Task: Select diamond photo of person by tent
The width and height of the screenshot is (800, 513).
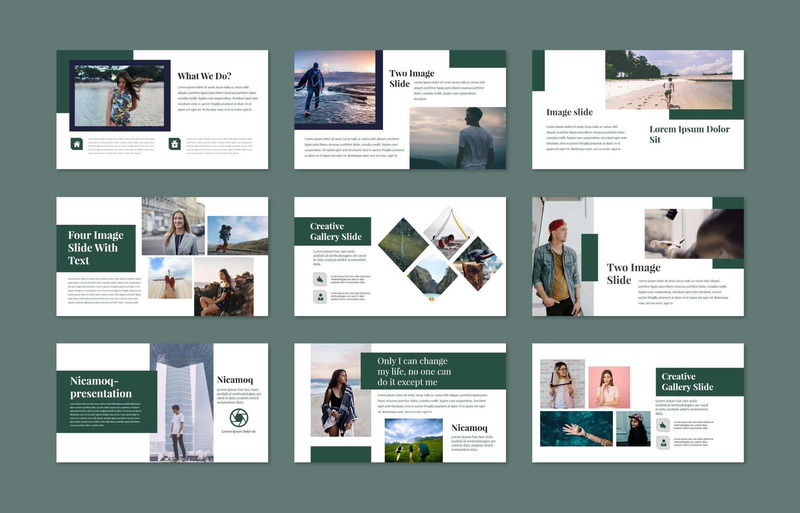Action: 448,232
